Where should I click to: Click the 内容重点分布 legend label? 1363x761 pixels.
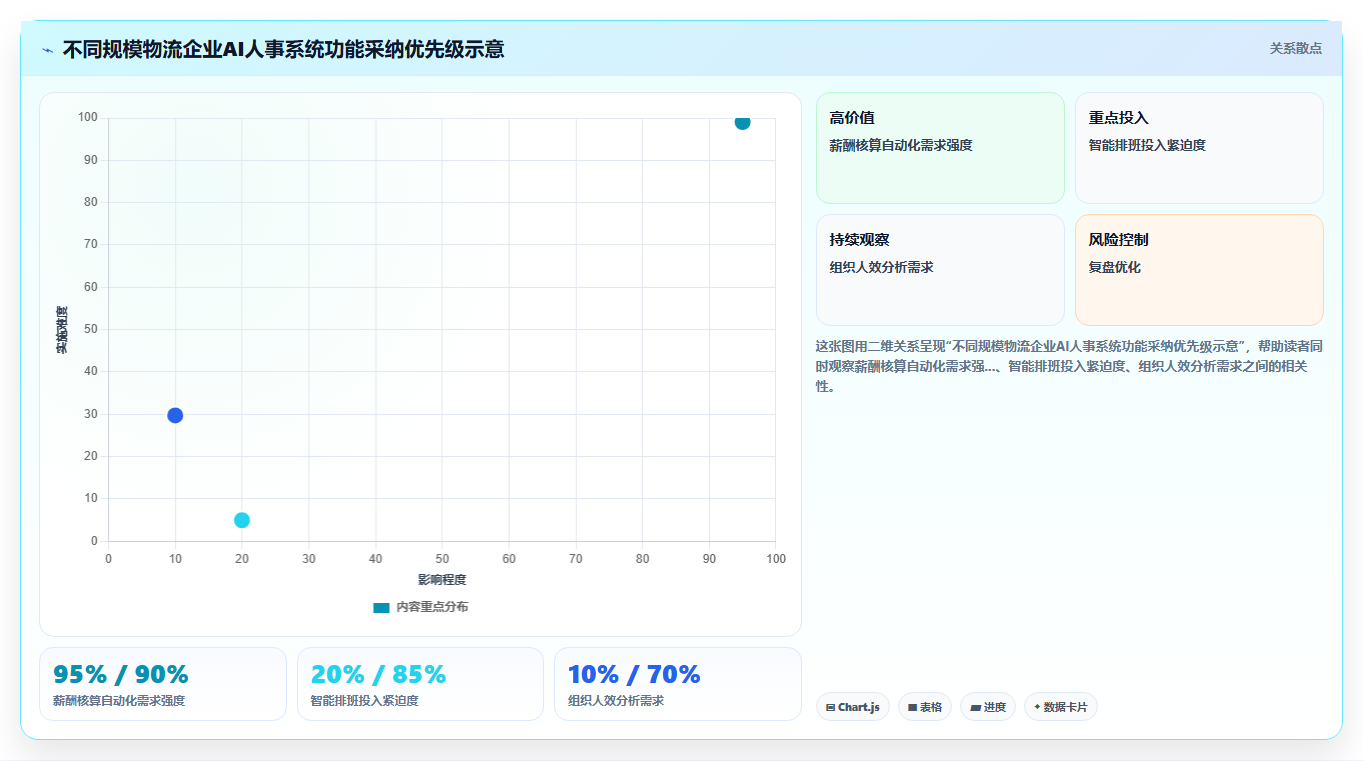[x=432, y=607]
